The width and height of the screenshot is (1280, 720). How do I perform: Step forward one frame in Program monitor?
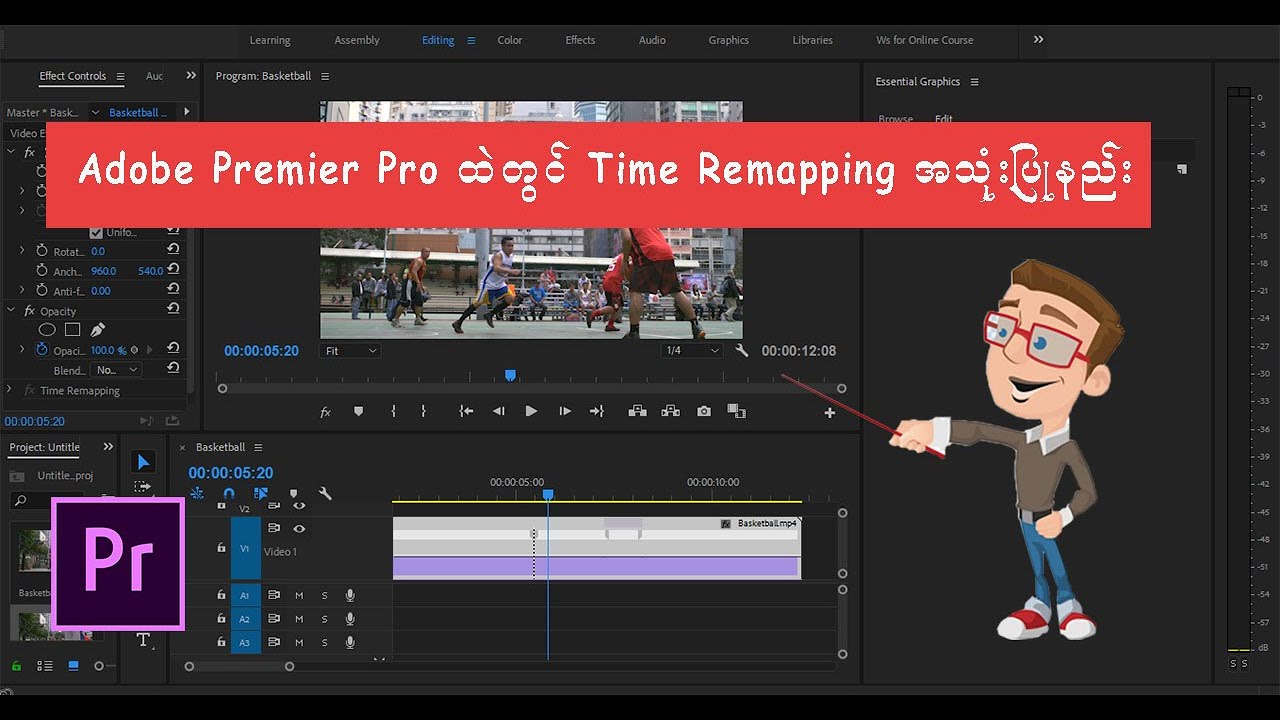(565, 411)
